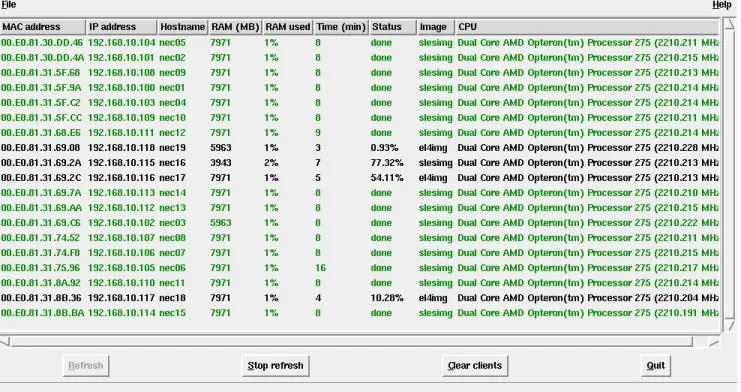
Task: Click the grayed Refresh button
Action: coord(86,366)
